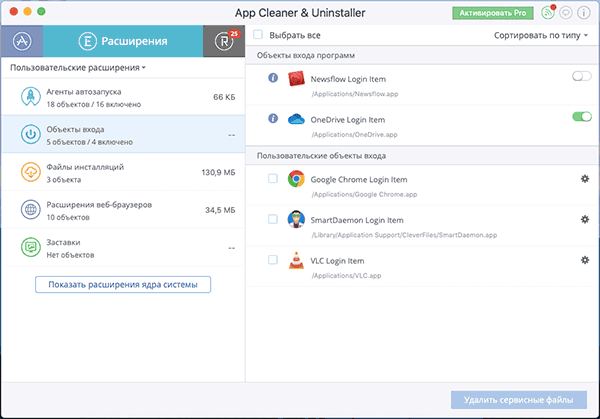Select the Расширения веб-браузеров category

pos(123,210)
